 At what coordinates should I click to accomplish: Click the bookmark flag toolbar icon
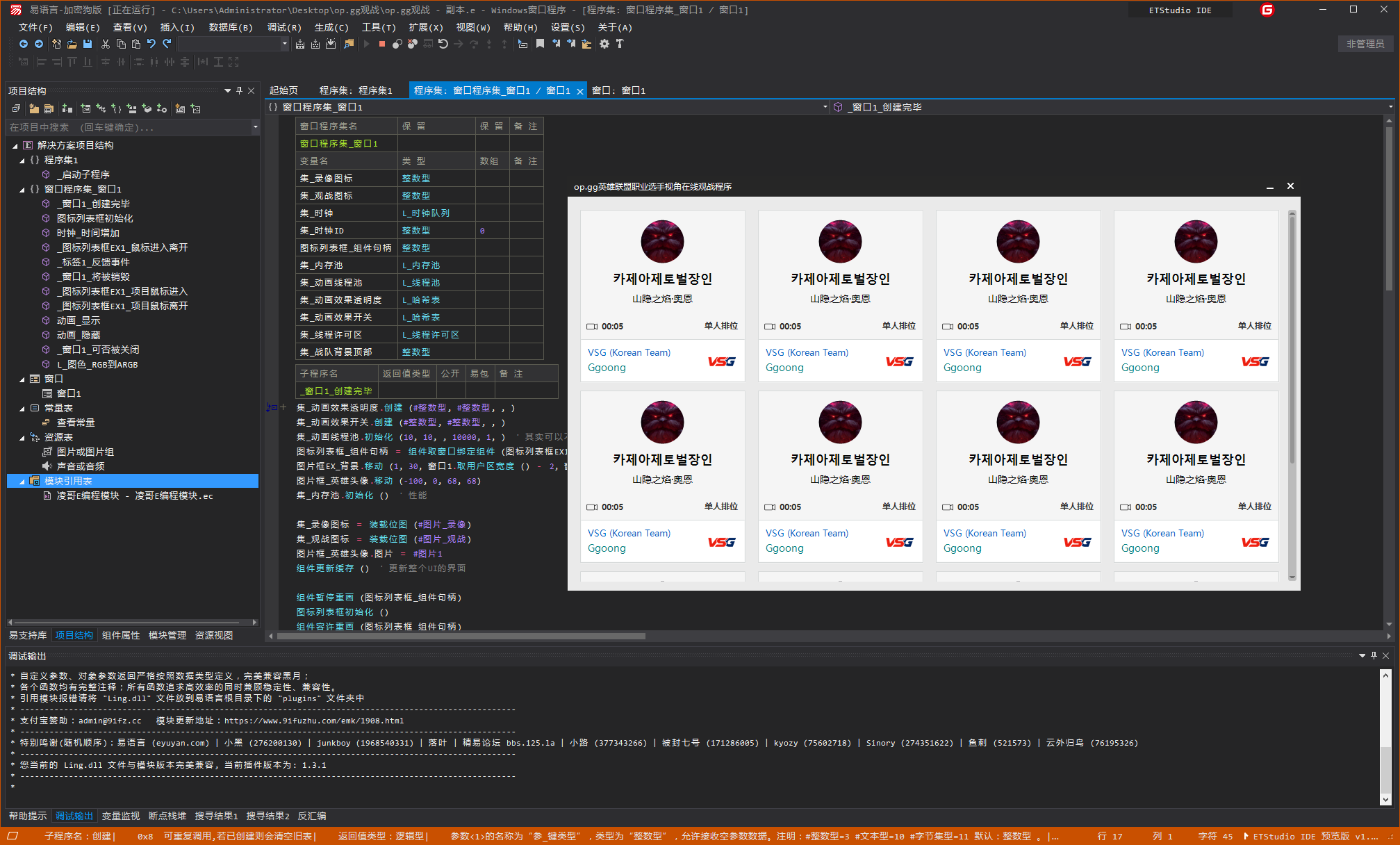pyautogui.click(x=540, y=44)
